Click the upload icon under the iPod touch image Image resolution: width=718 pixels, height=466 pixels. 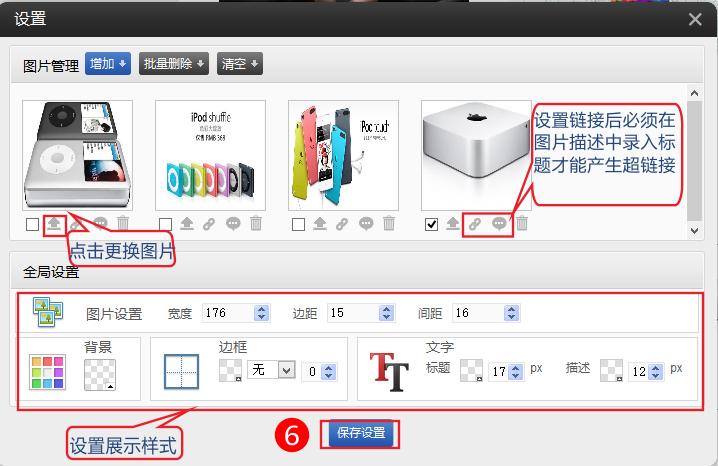(x=319, y=224)
